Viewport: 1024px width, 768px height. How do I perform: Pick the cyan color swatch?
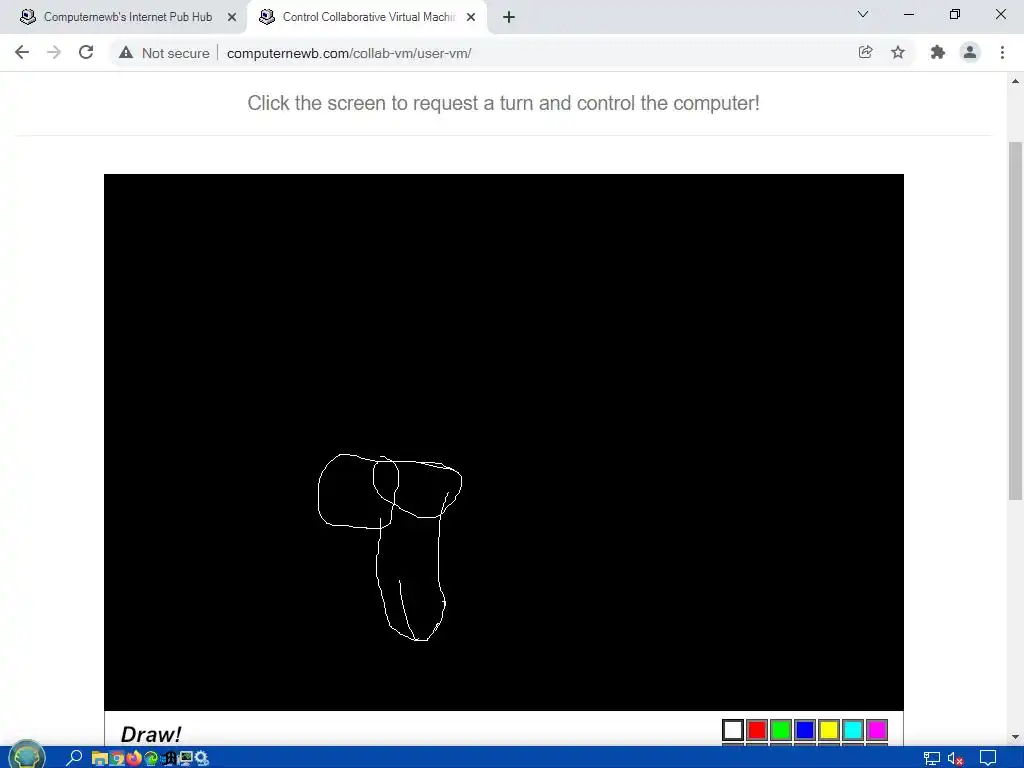pyautogui.click(x=853, y=729)
